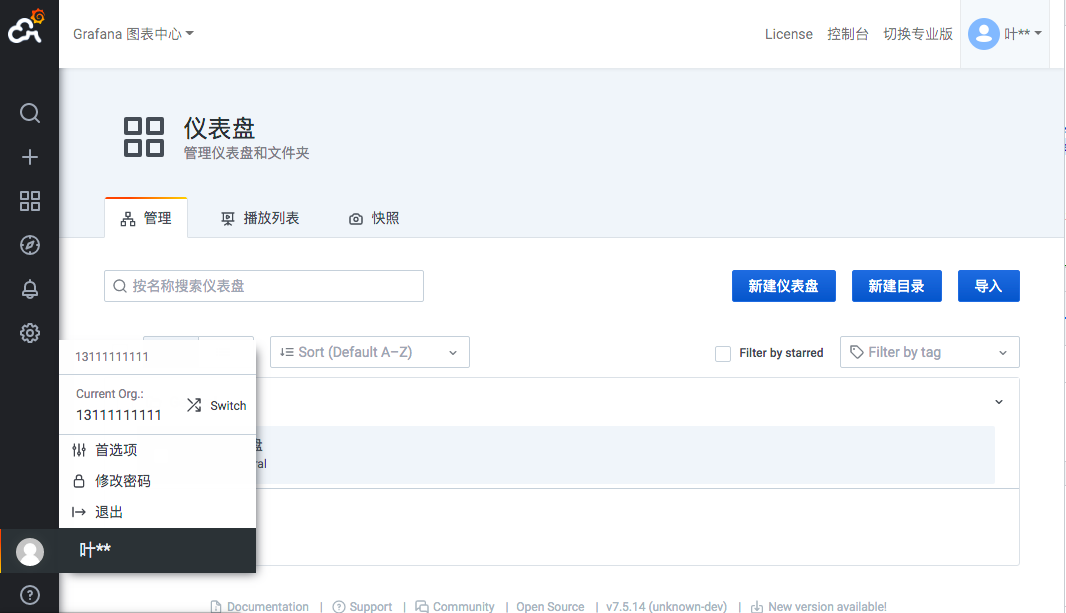
Task: Click the 导入 button
Action: pos(988,286)
